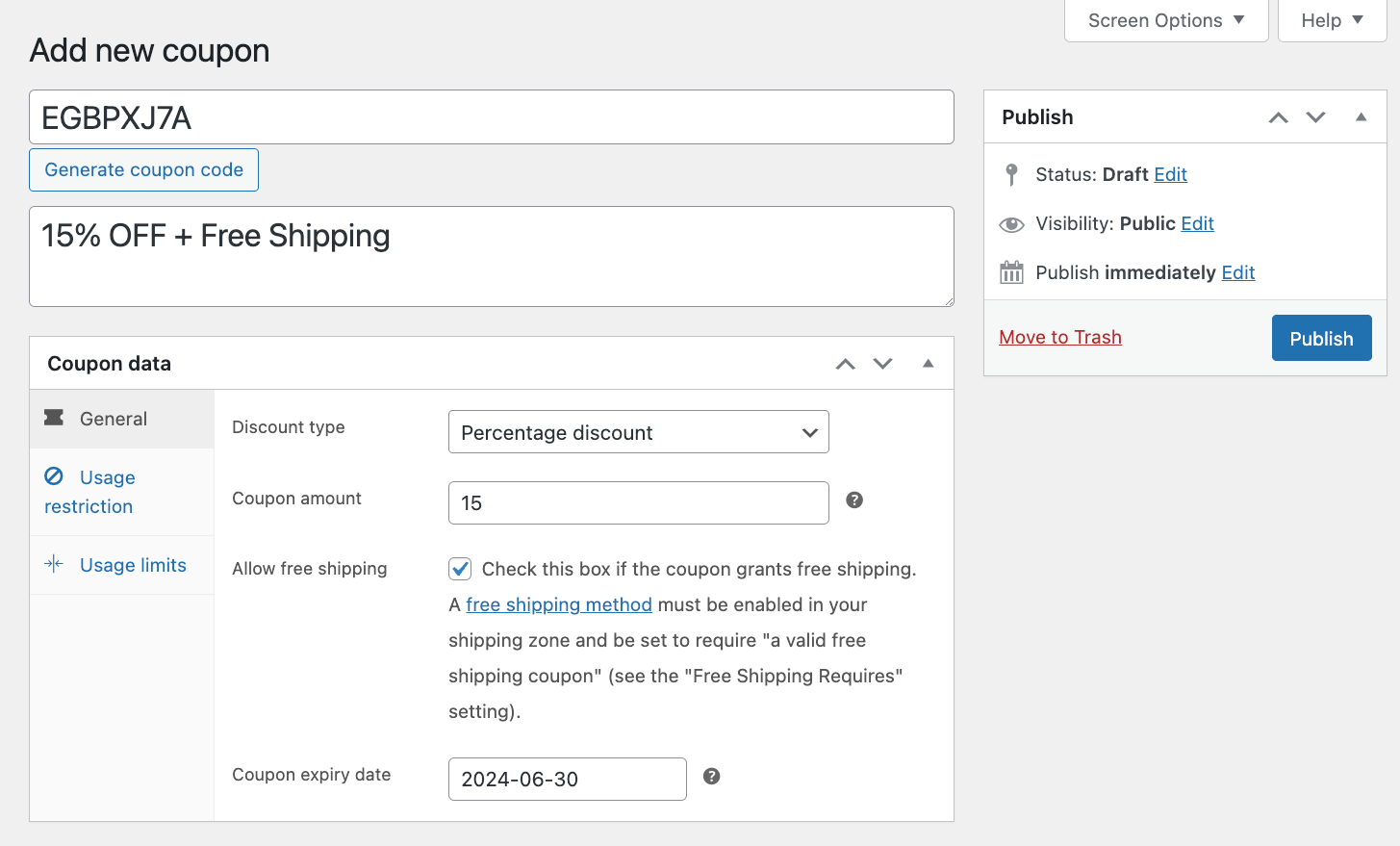This screenshot has height=846, width=1400.
Task: Move Coupon data panel up with the up chevron
Action: point(845,364)
